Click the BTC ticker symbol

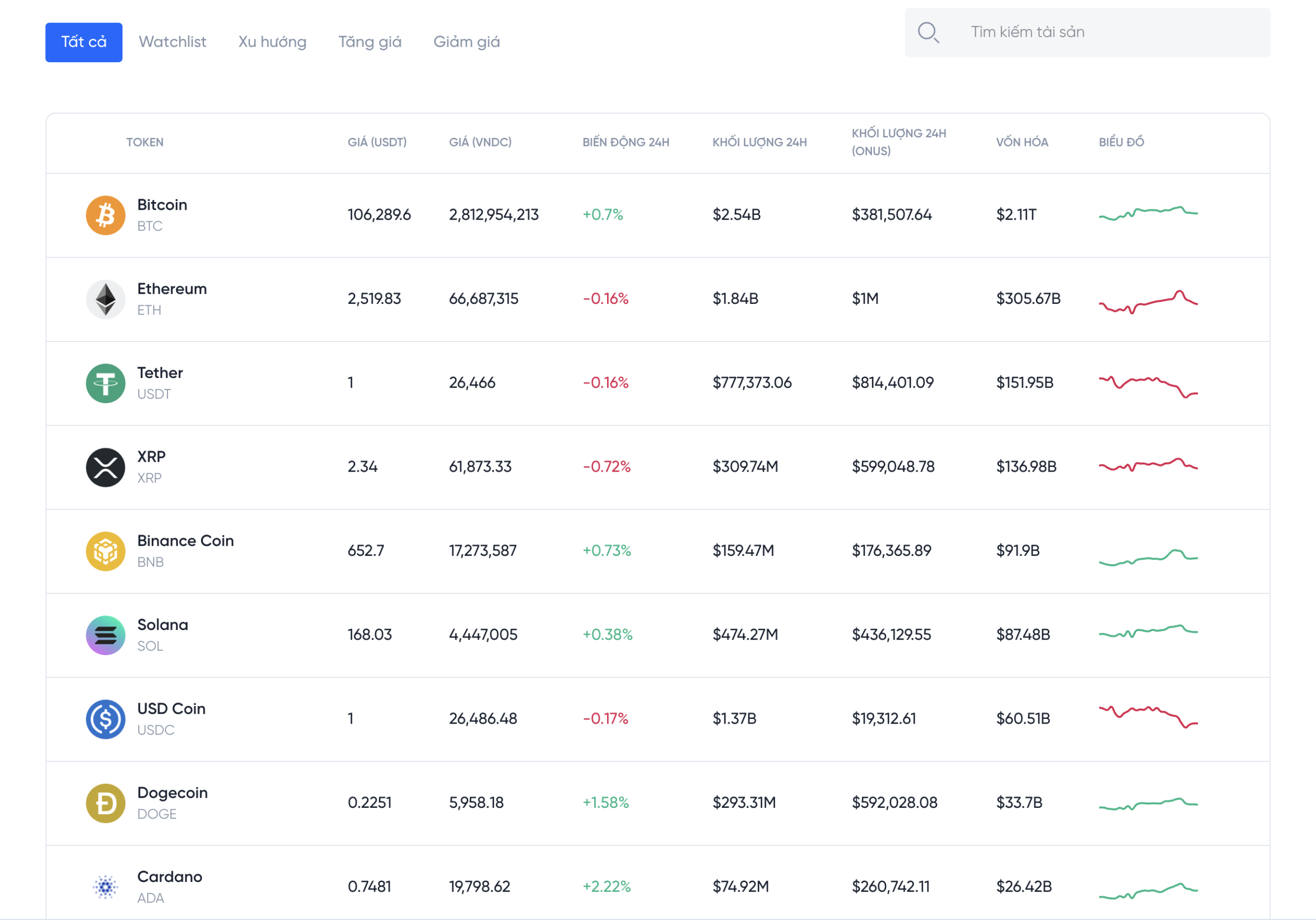pyautogui.click(x=150, y=226)
